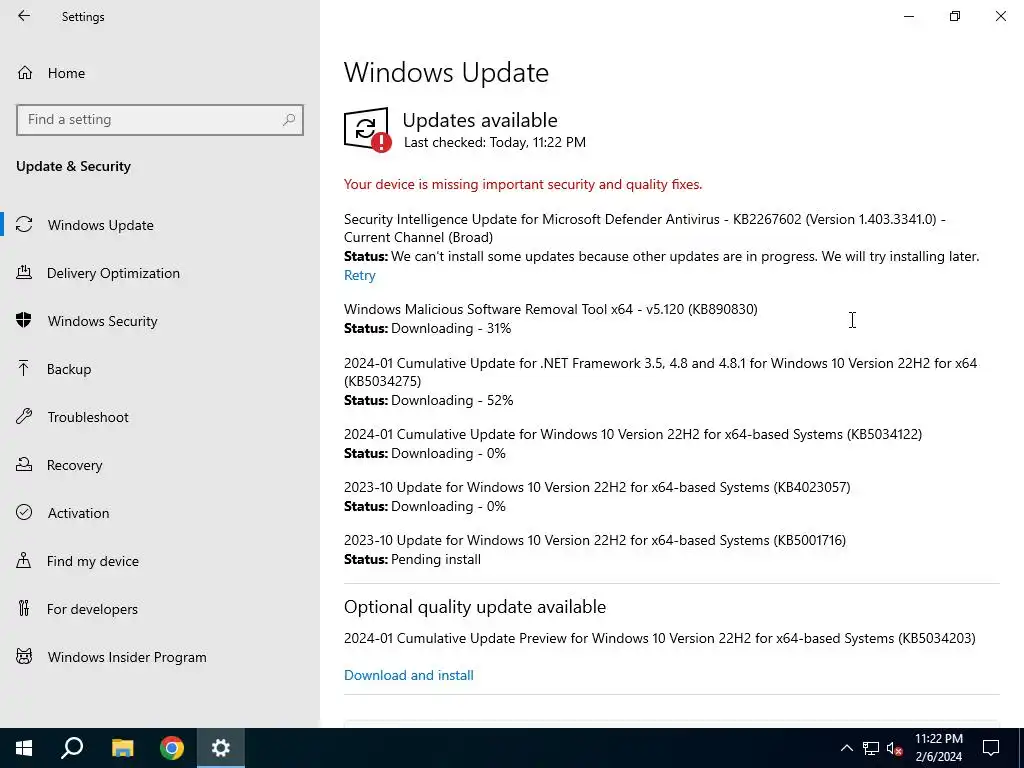Click the Troubleshoot wrench icon
This screenshot has width=1024, height=768.
24,416
